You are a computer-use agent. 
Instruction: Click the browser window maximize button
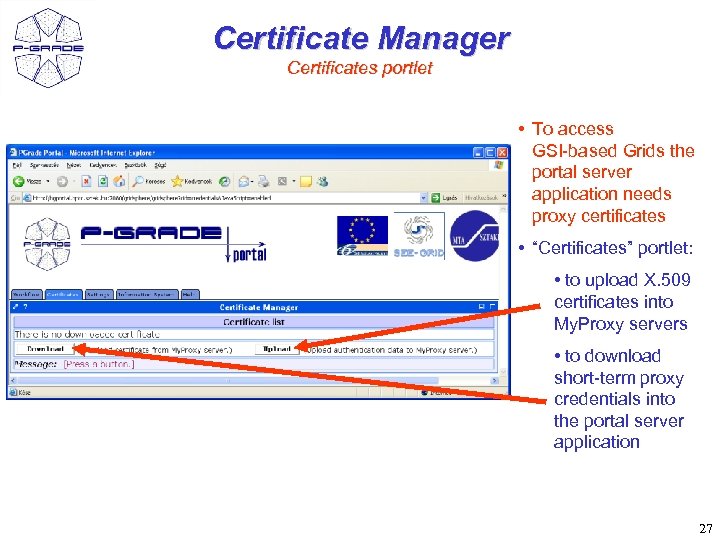point(490,152)
